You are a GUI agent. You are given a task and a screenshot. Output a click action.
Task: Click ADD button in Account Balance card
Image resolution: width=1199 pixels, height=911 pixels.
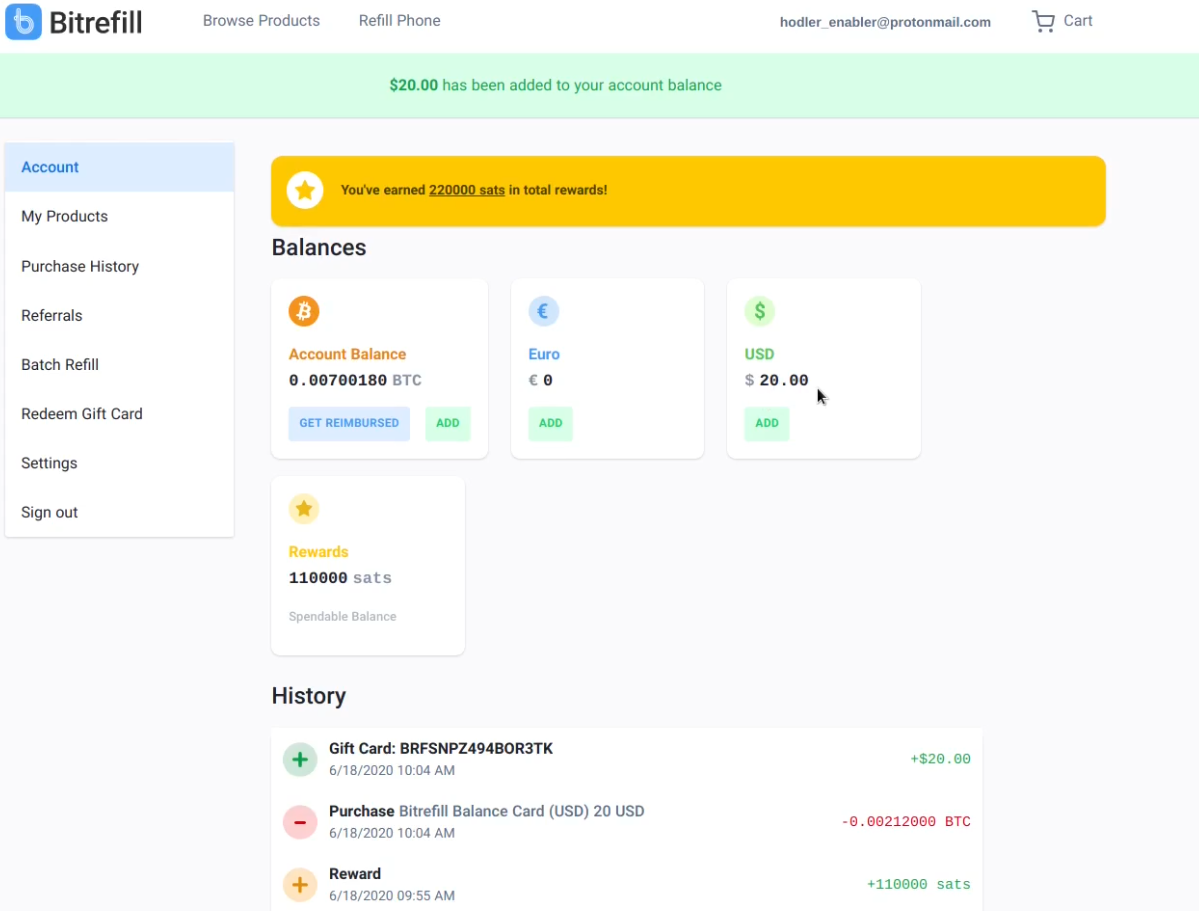point(447,423)
